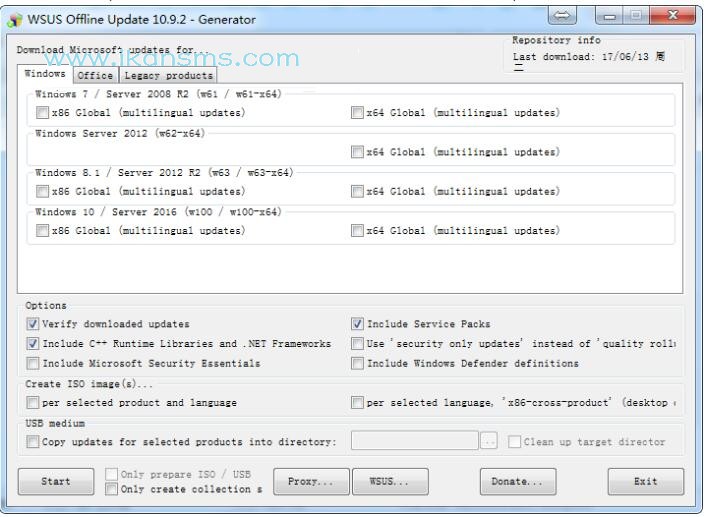This screenshot has width=707, height=517.
Task: Check Include Microsoft Security Essentials
Action: [x=32, y=364]
